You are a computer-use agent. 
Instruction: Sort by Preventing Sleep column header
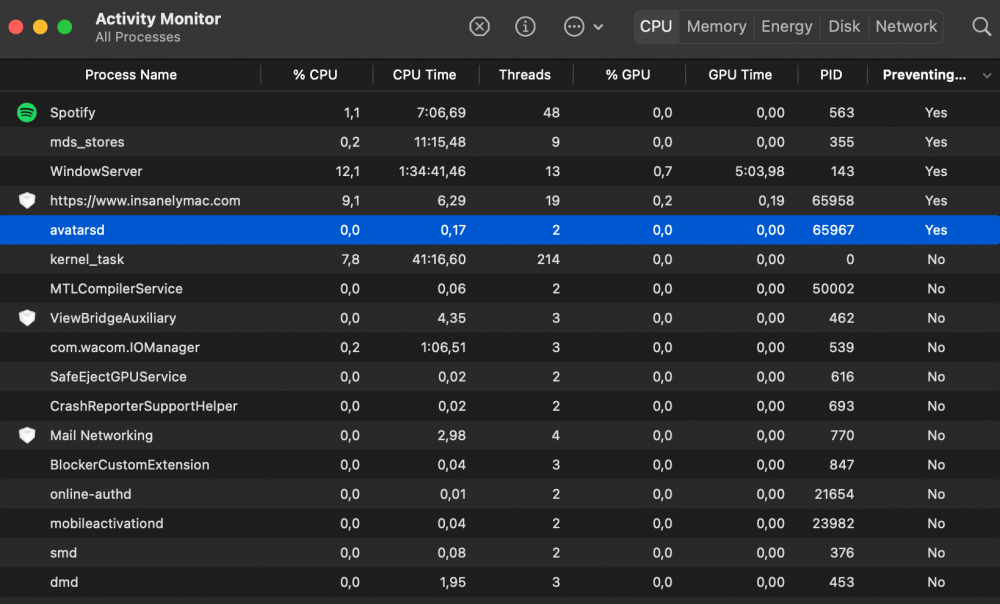(924, 75)
